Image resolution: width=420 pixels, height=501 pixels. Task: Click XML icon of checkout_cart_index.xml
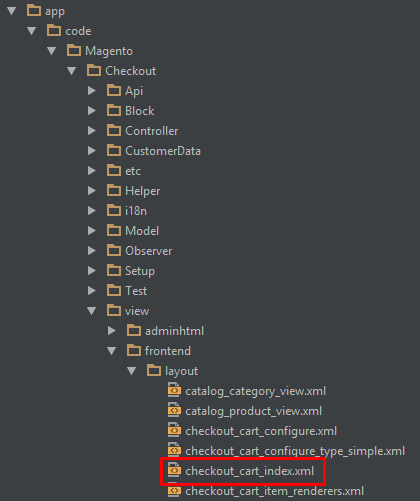[174, 470]
